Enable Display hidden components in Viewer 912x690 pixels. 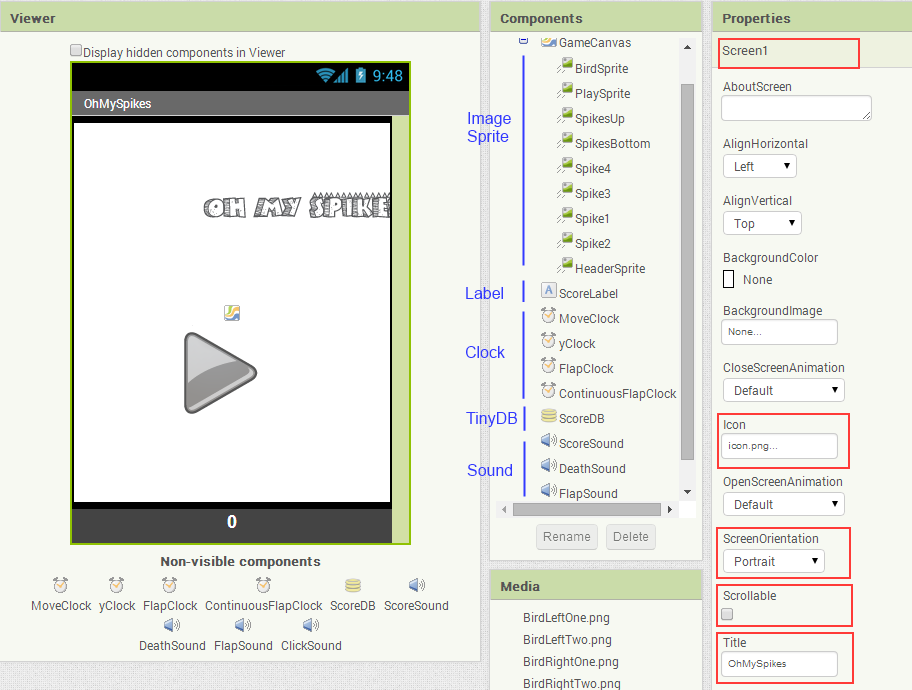pyautogui.click(x=76, y=50)
